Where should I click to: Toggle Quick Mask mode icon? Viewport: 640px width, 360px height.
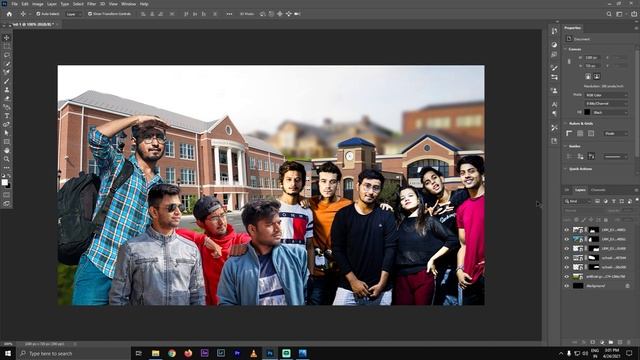[7, 195]
